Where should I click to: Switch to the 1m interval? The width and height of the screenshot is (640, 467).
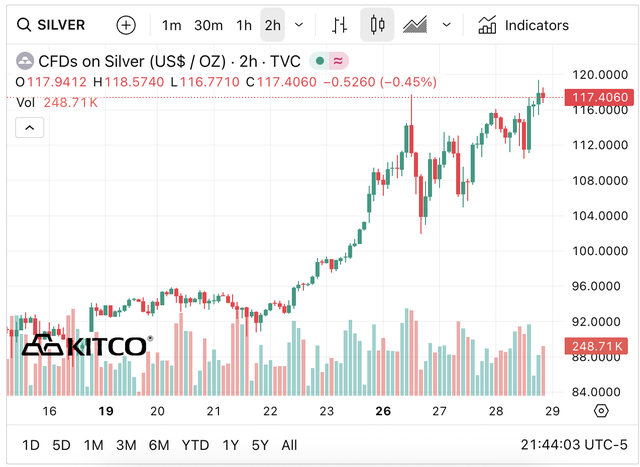click(x=172, y=25)
